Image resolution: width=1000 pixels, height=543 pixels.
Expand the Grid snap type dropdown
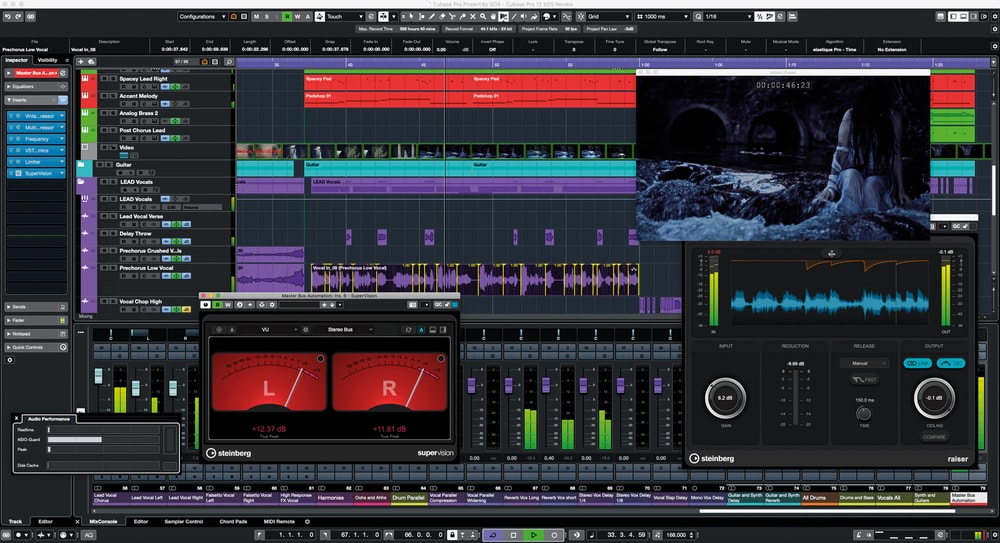[x=609, y=17]
